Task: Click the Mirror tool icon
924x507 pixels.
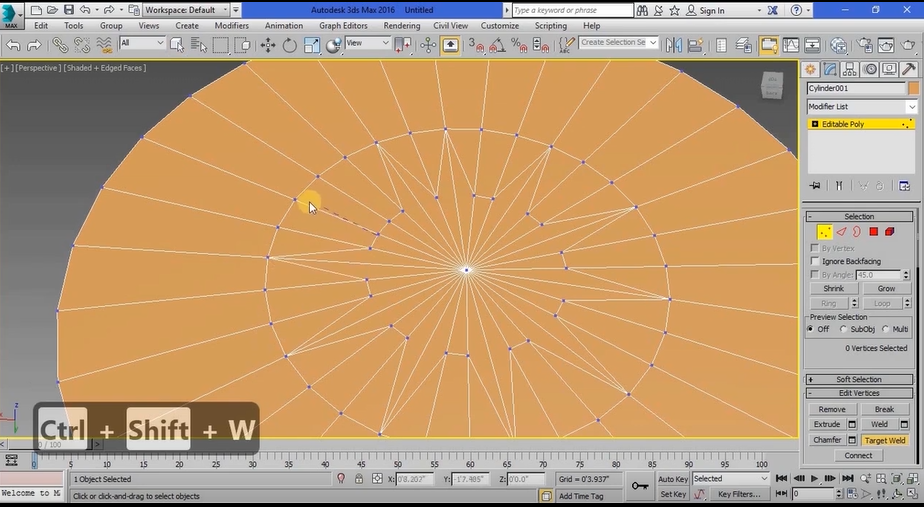Action: pos(674,45)
